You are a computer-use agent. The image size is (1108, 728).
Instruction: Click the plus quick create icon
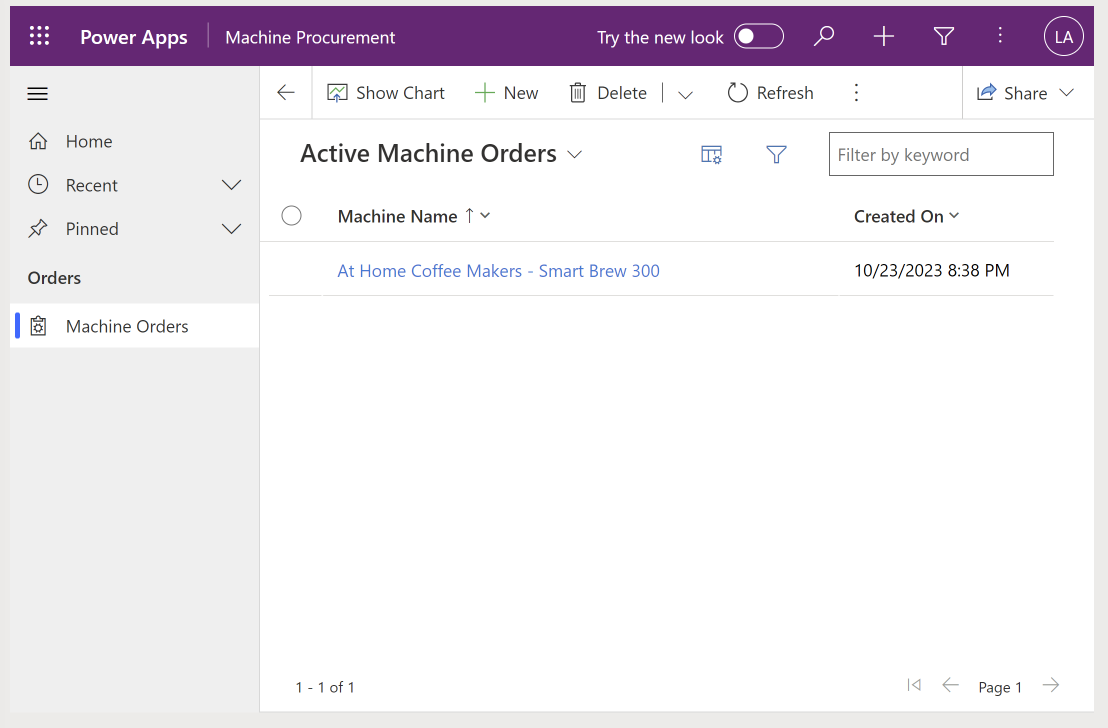883,36
